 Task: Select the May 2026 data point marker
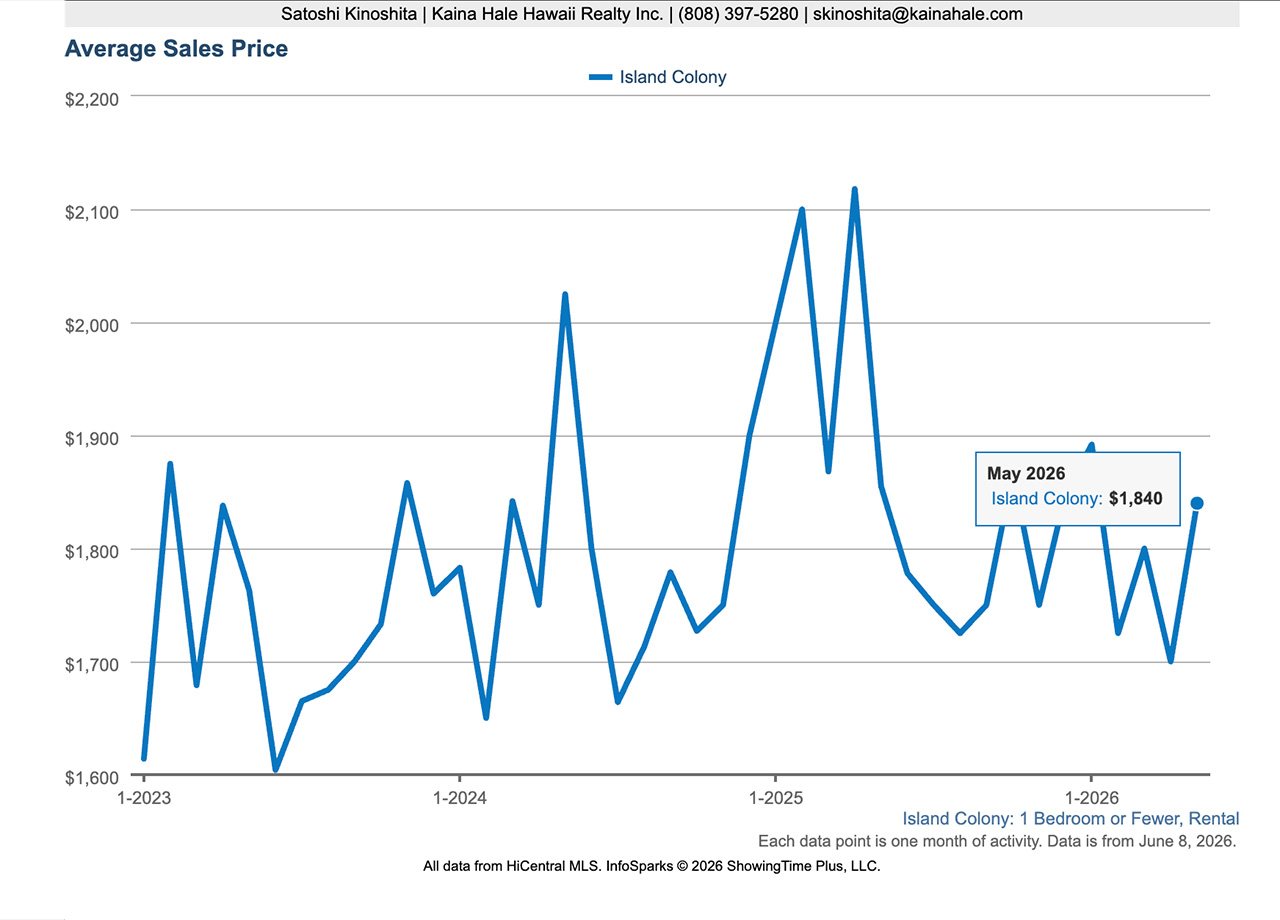coord(1197,503)
